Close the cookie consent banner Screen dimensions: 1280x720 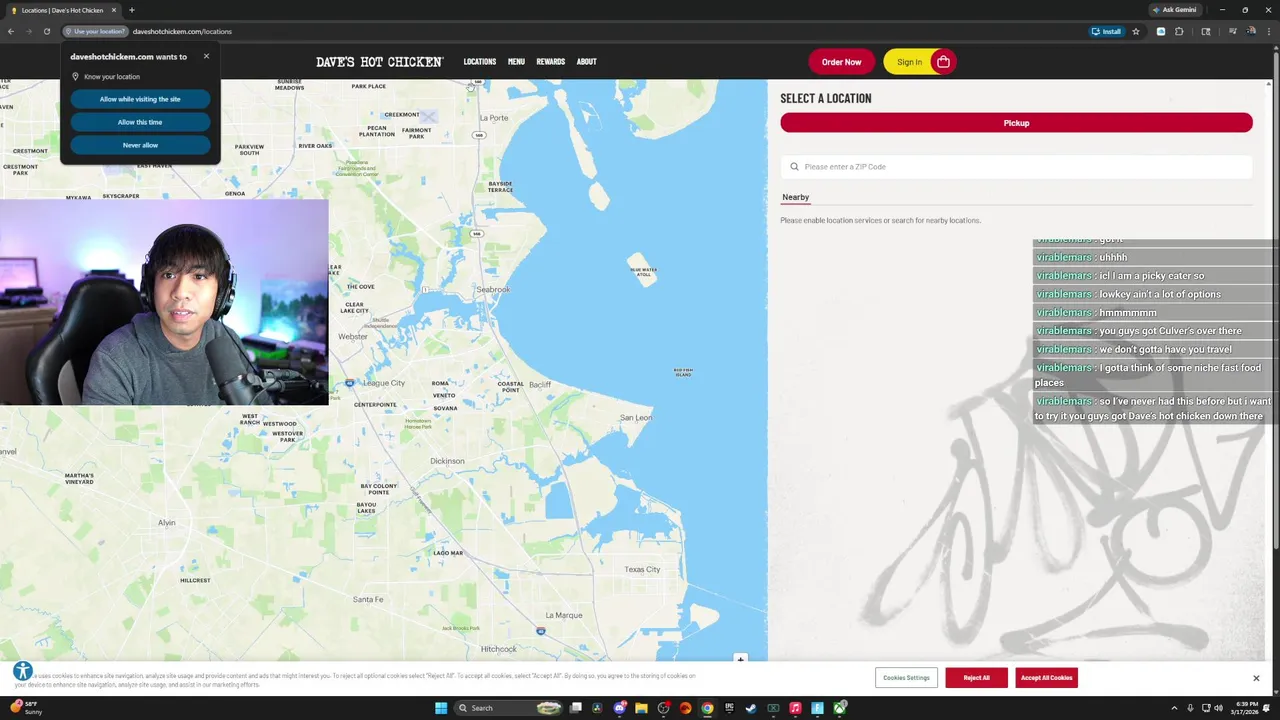click(1256, 678)
